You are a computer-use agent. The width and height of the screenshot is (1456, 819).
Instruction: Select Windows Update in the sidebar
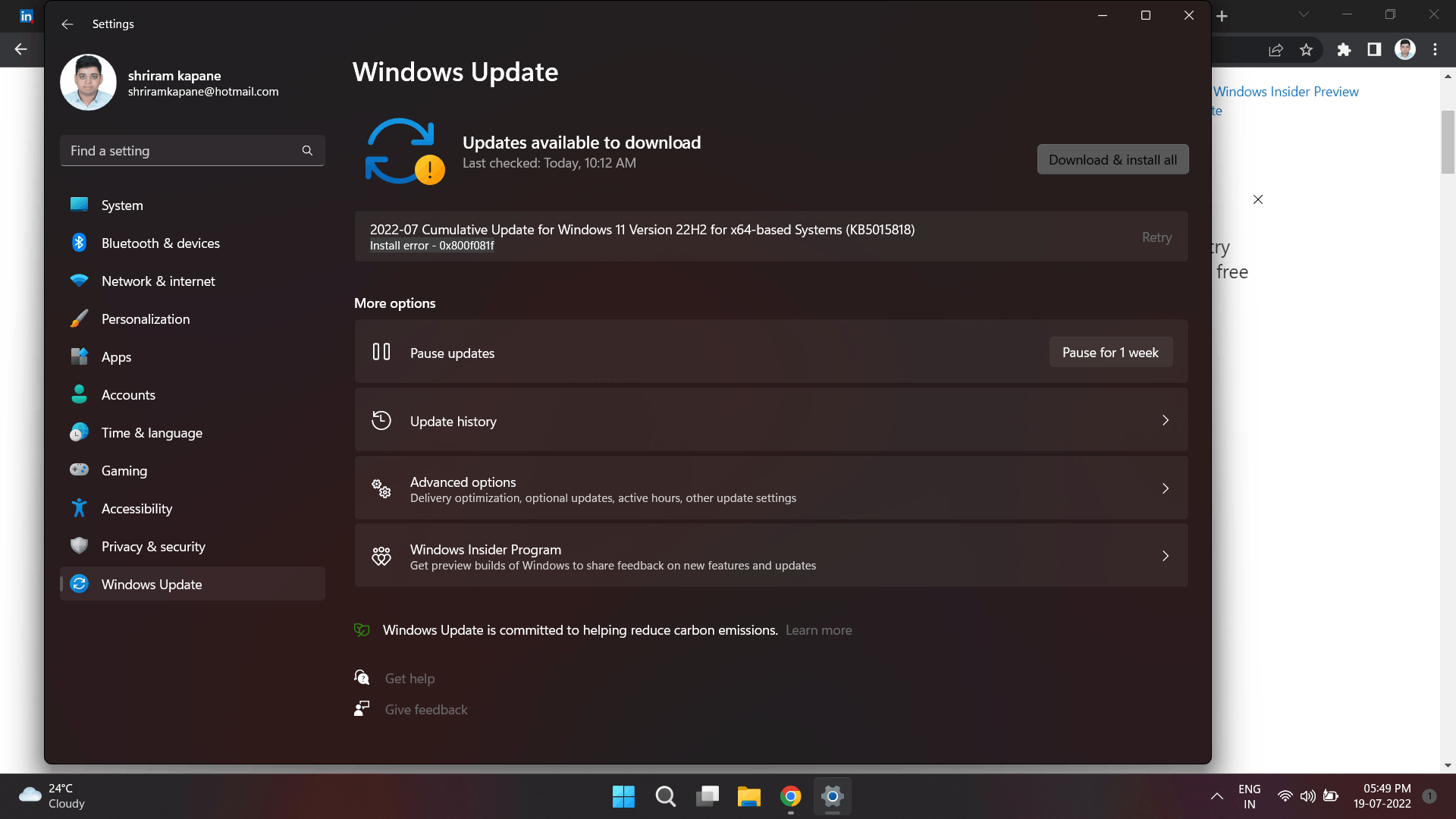[192, 584]
